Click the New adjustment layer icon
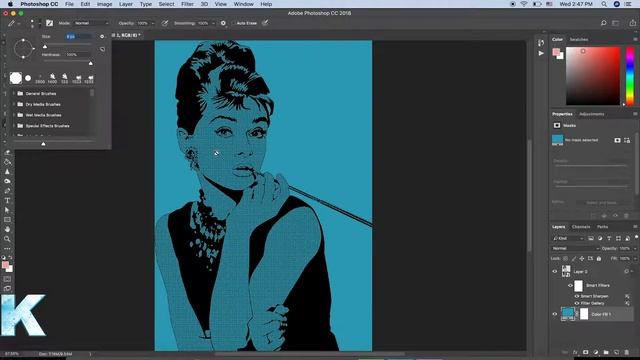 (x=596, y=352)
